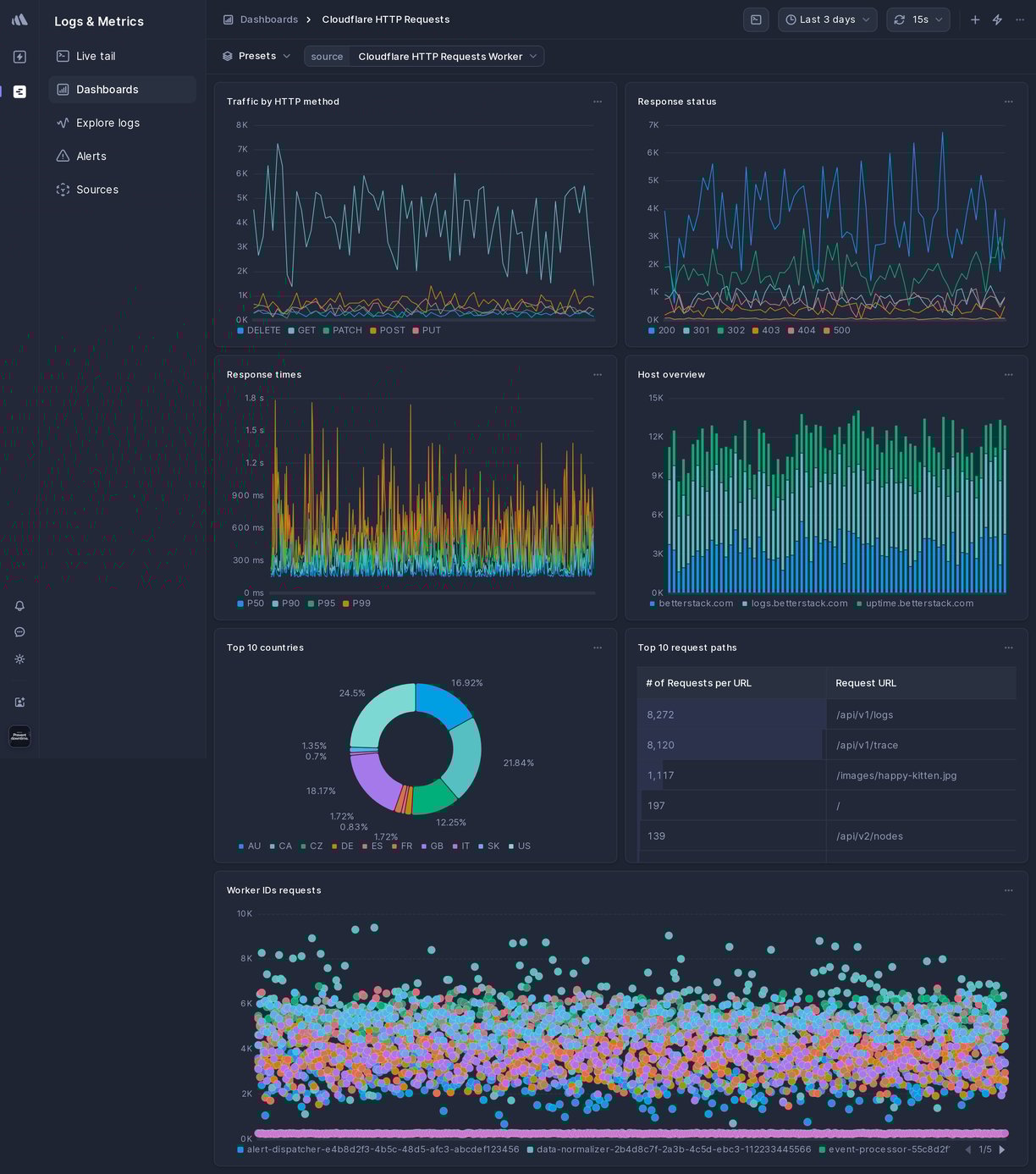This screenshot has width=1036, height=1174.
Task: Select Dashboards in the sidebar menu
Action: (x=107, y=89)
